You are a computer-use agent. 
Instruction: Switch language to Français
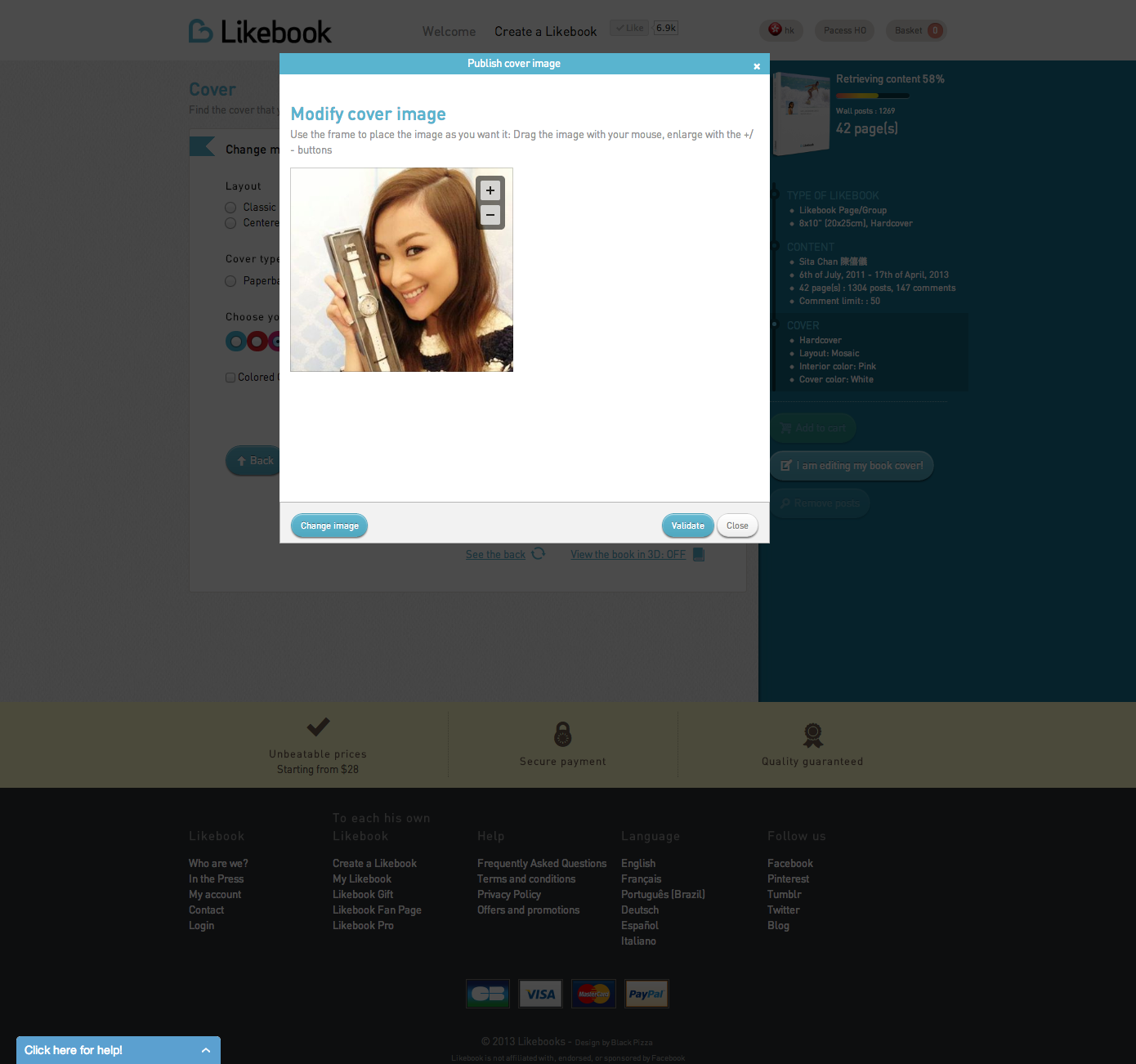(641, 878)
